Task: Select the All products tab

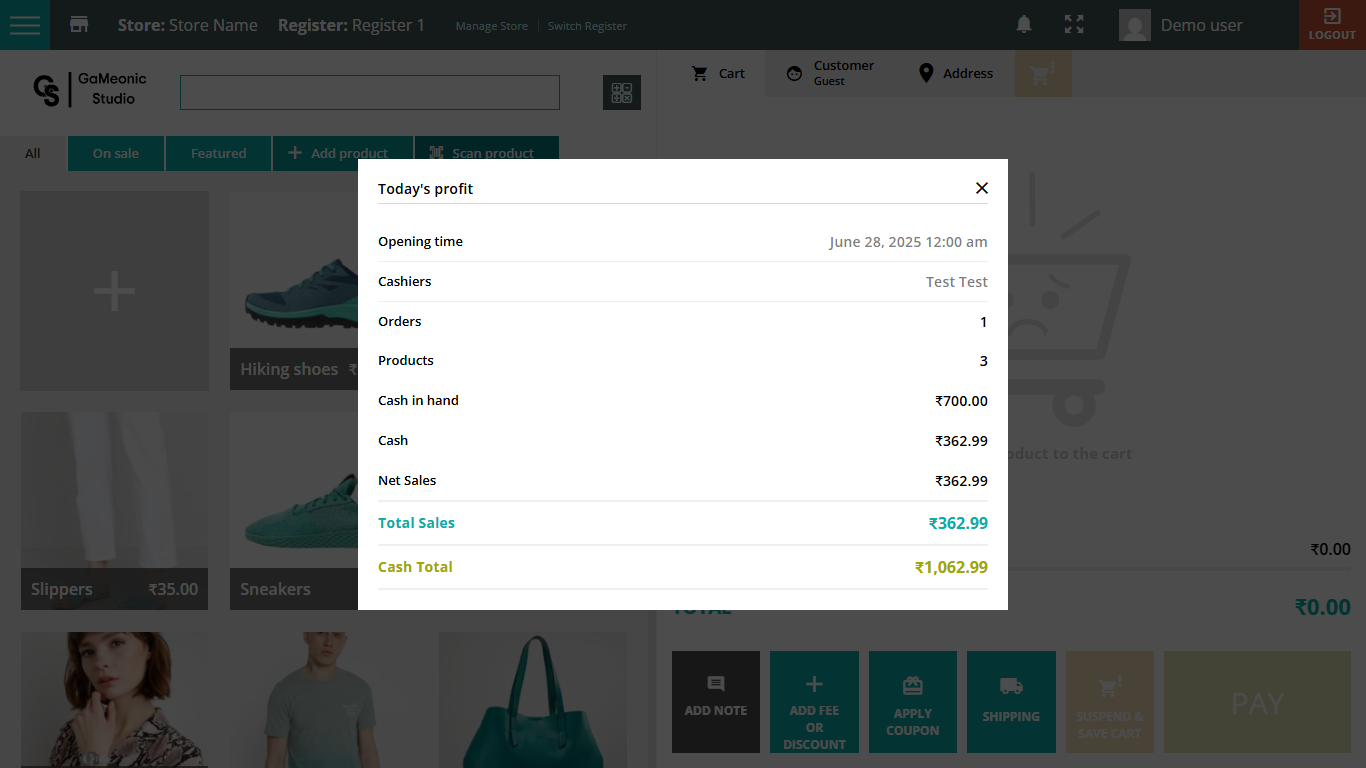Action: (33, 153)
